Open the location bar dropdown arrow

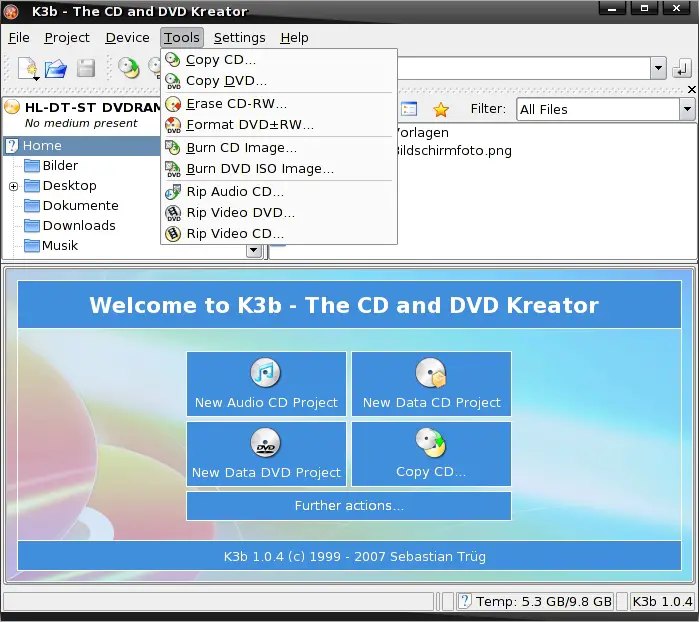pos(658,69)
